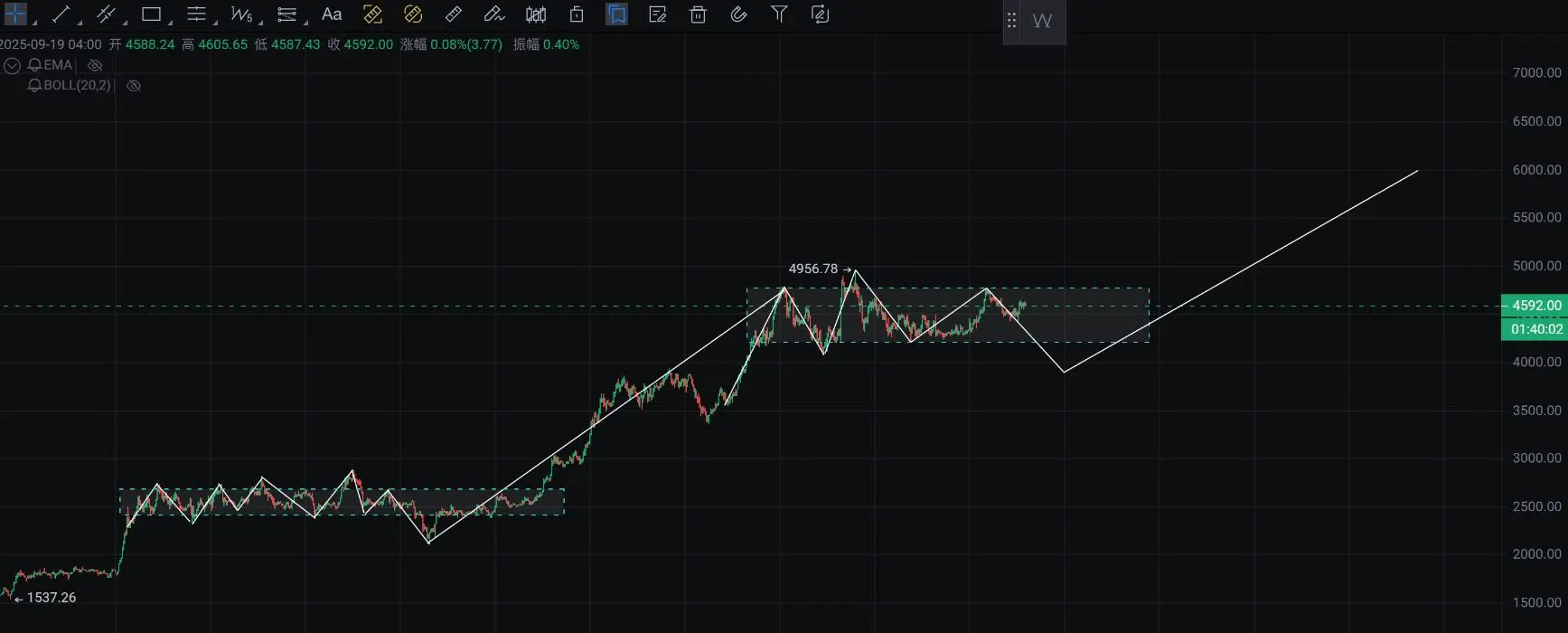1568x633 pixels.
Task: Click the sync drawings icon
Action: click(x=820, y=14)
